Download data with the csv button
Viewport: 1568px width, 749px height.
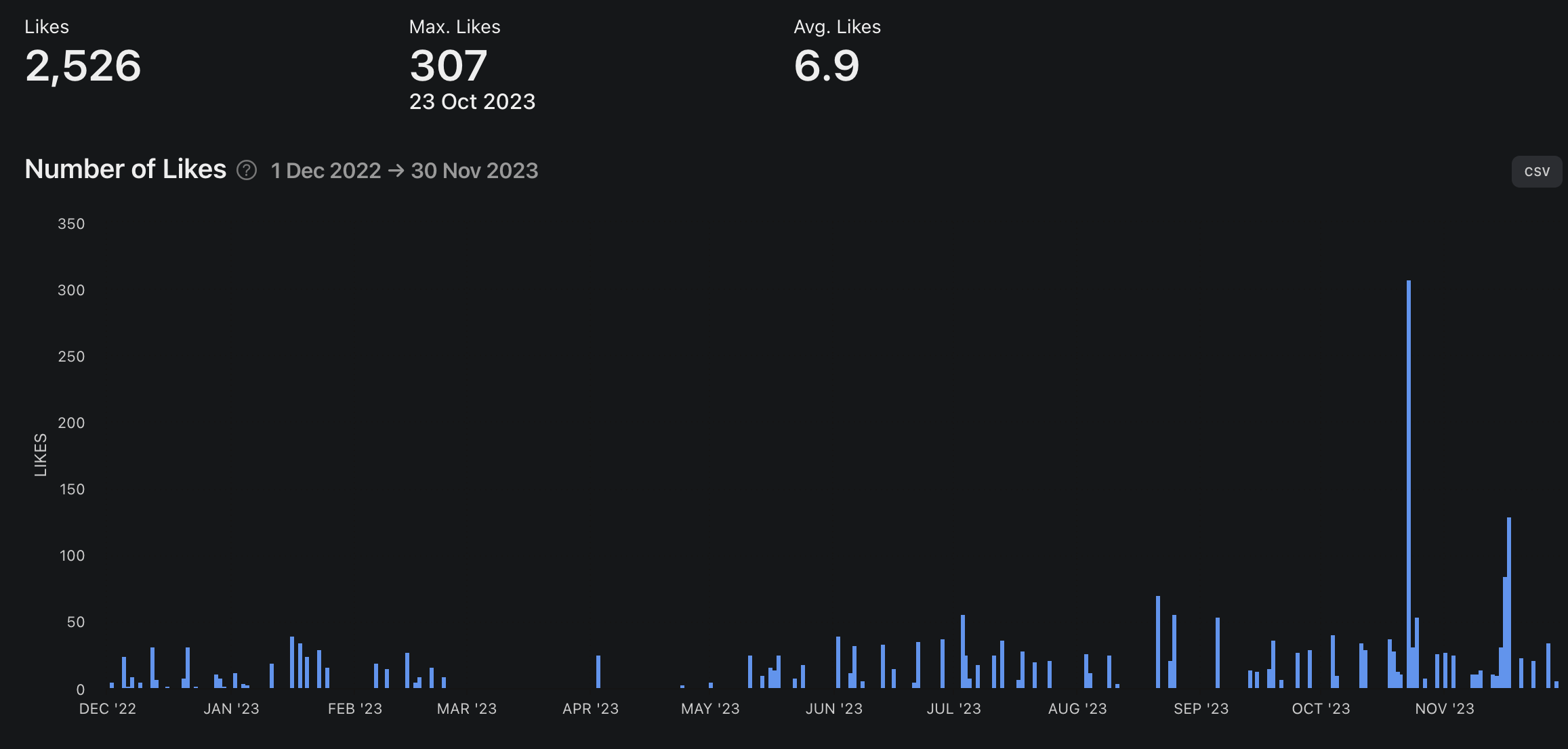(x=1536, y=171)
